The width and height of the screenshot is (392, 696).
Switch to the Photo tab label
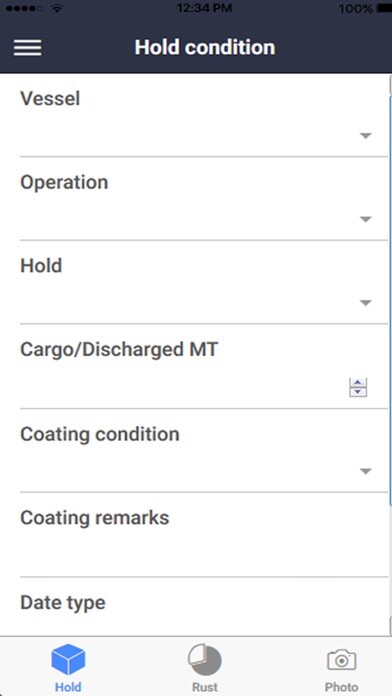pyautogui.click(x=341, y=687)
